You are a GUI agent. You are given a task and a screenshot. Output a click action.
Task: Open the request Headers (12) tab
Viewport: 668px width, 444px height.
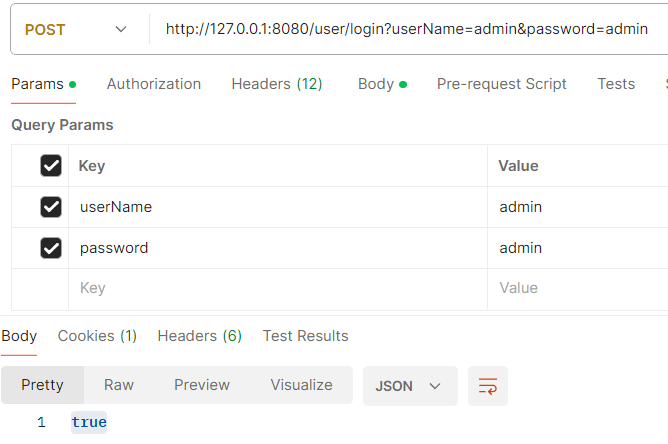[277, 84]
